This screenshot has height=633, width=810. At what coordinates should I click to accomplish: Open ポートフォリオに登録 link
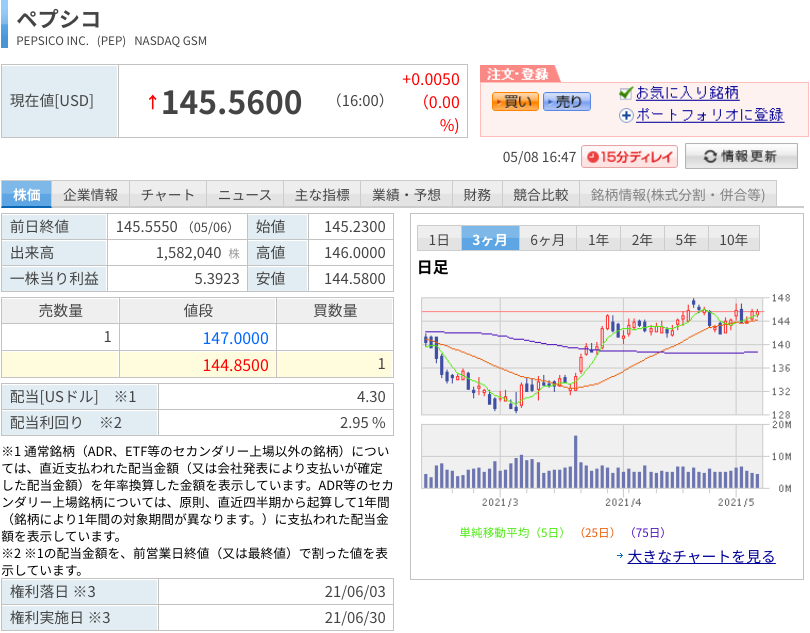click(x=710, y=115)
